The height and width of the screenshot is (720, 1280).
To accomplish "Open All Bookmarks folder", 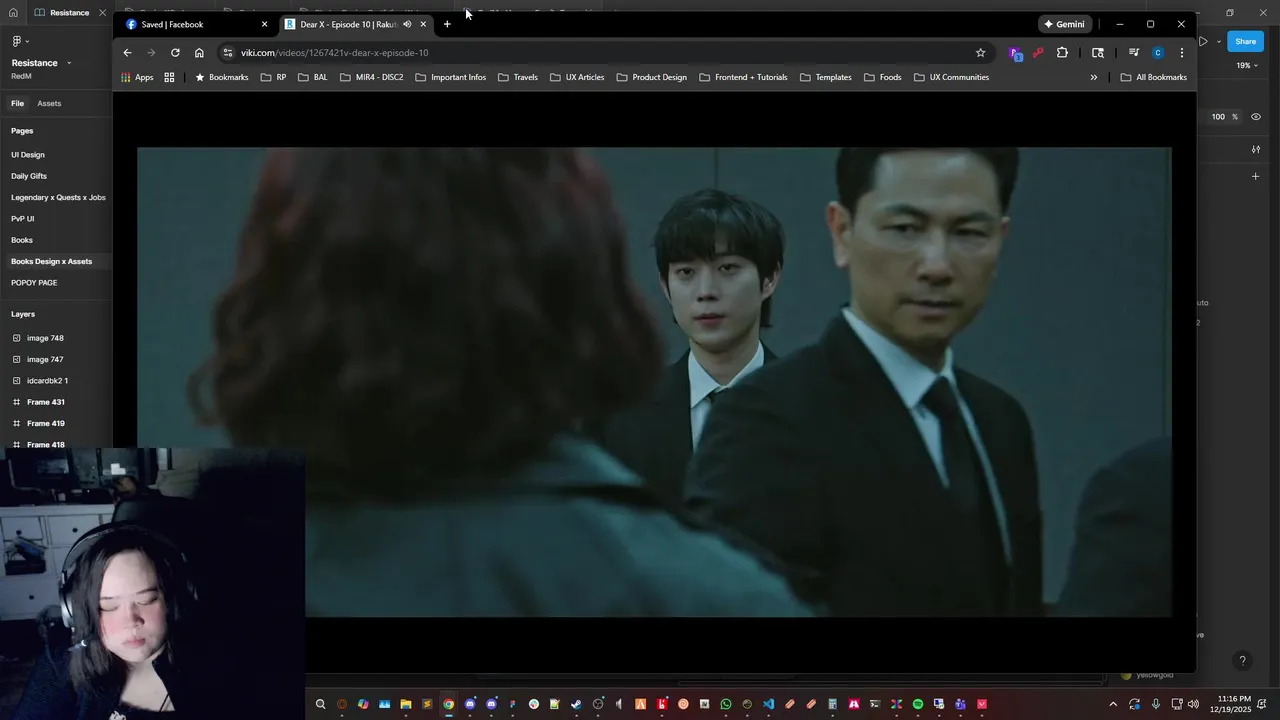I will (1153, 77).
